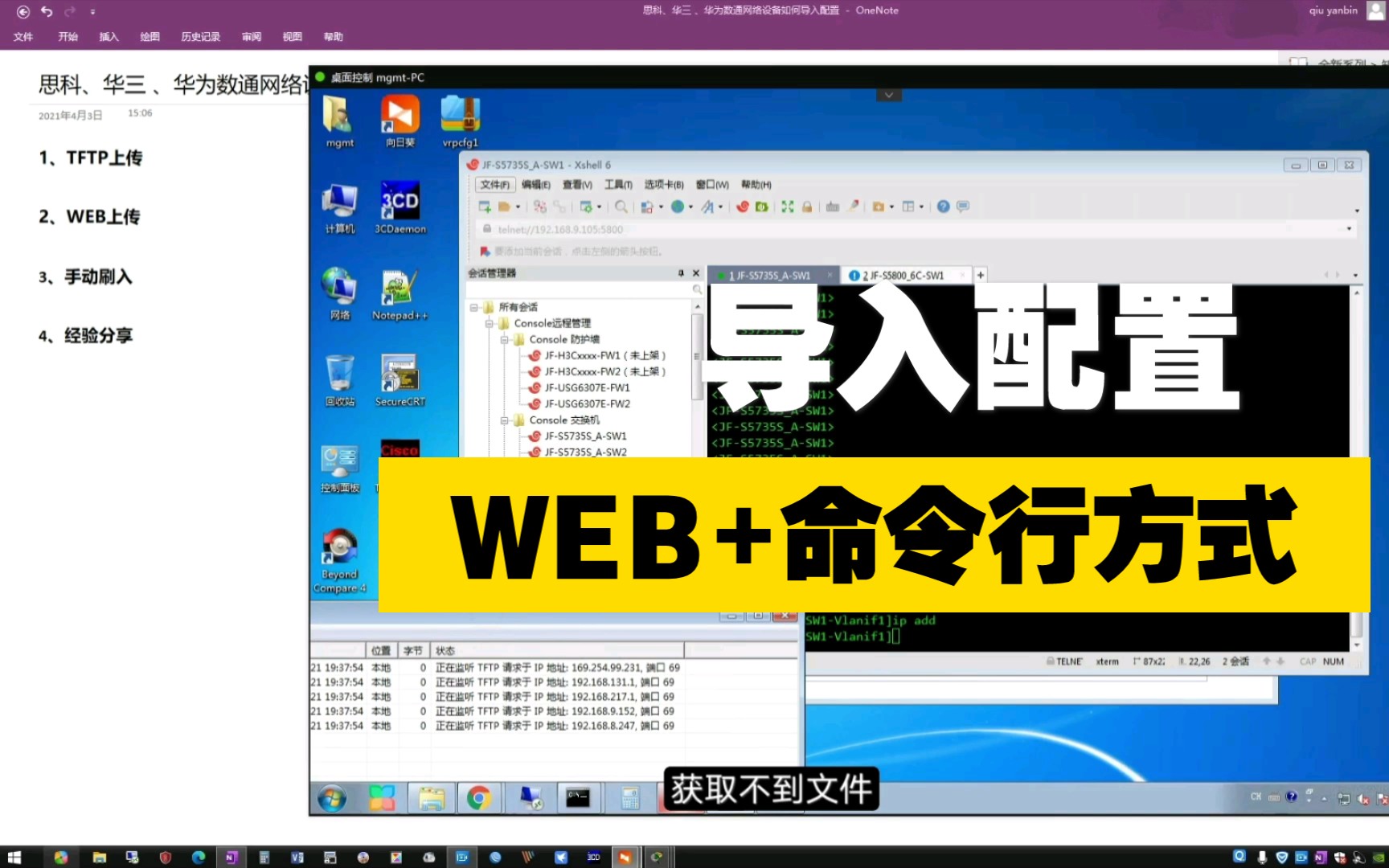Open the Xshell 选项卡(B) menu
This screenshot has height=868, width=1389.
click(x=664, y=185)
